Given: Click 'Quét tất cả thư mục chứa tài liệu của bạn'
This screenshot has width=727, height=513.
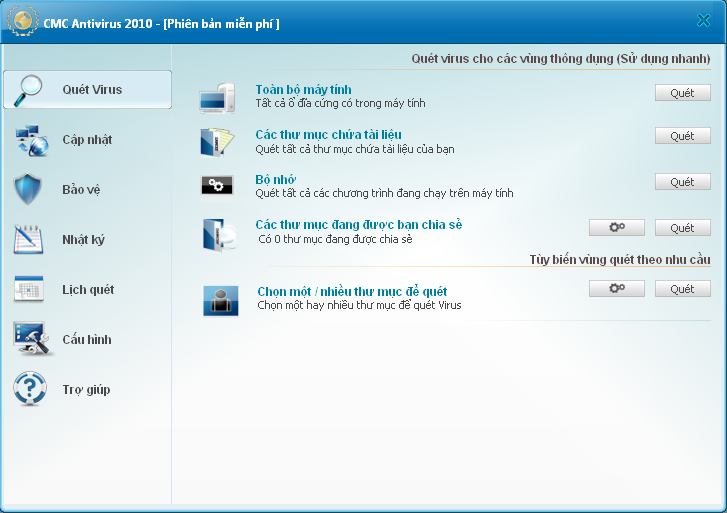Looking at the screenshot, I should click(x=355, y=149).
